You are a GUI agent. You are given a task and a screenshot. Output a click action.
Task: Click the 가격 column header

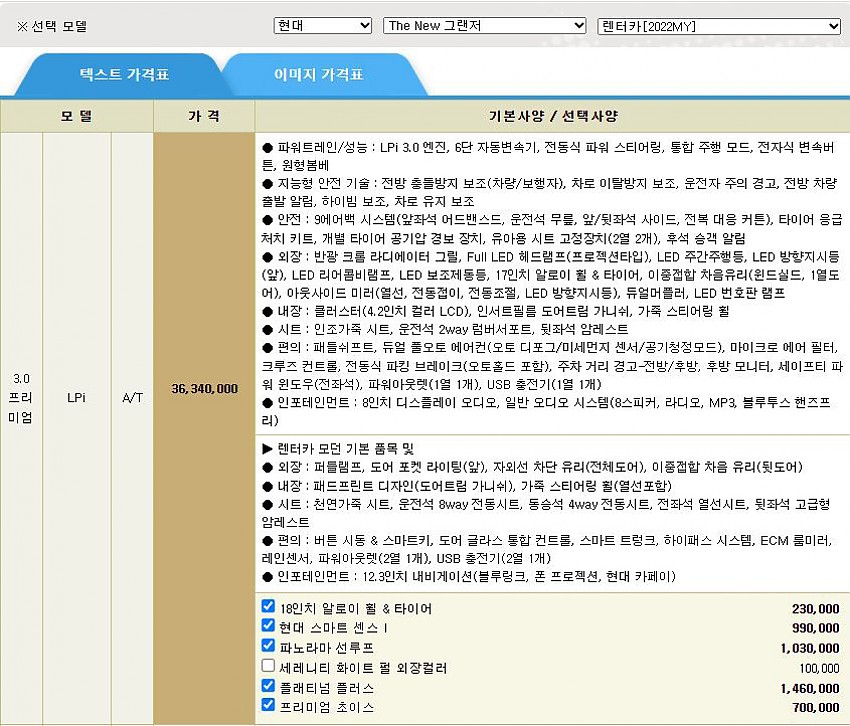[x=204, y=116]
